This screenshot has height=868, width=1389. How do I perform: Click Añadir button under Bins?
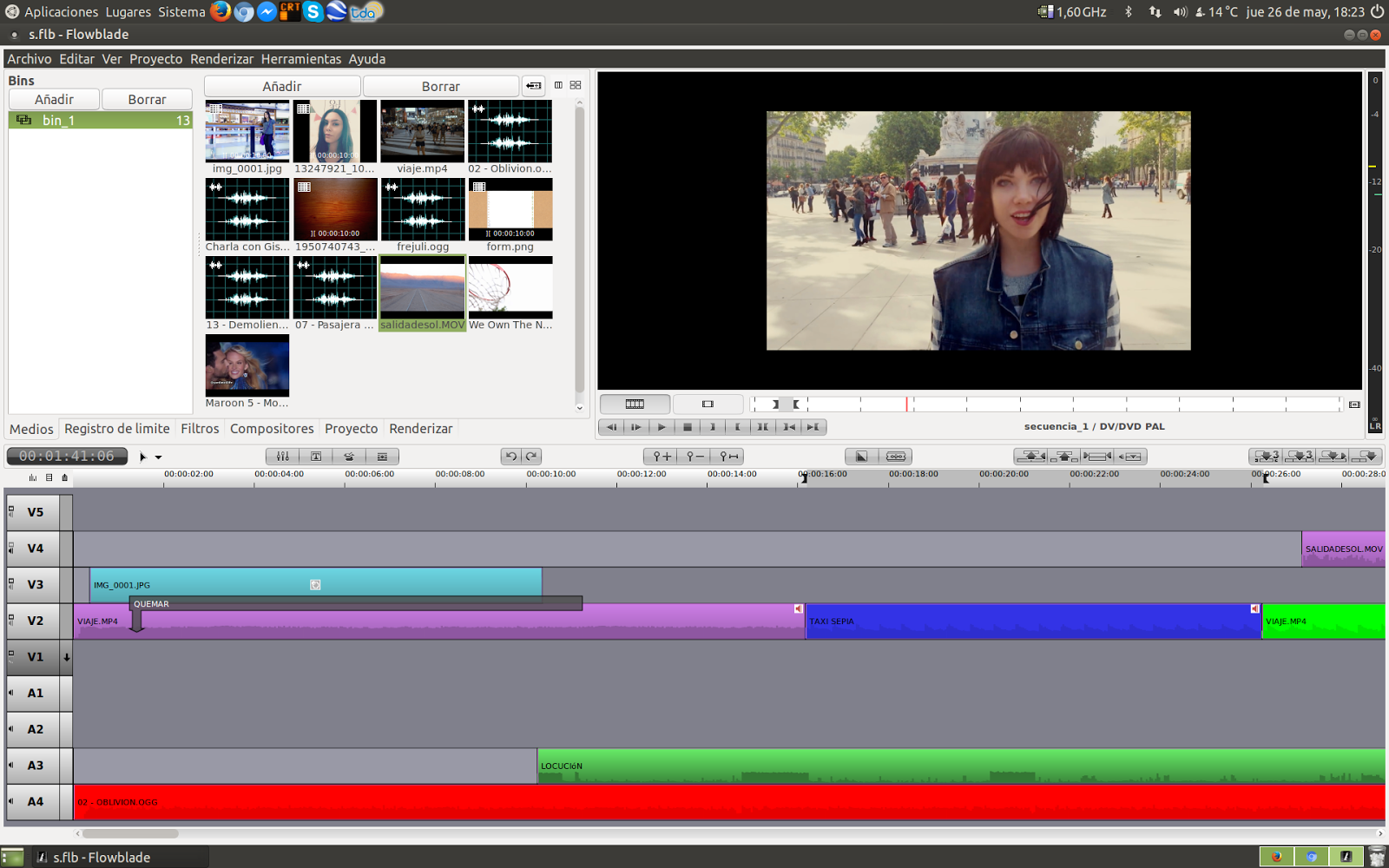click(x=54, y=100)
